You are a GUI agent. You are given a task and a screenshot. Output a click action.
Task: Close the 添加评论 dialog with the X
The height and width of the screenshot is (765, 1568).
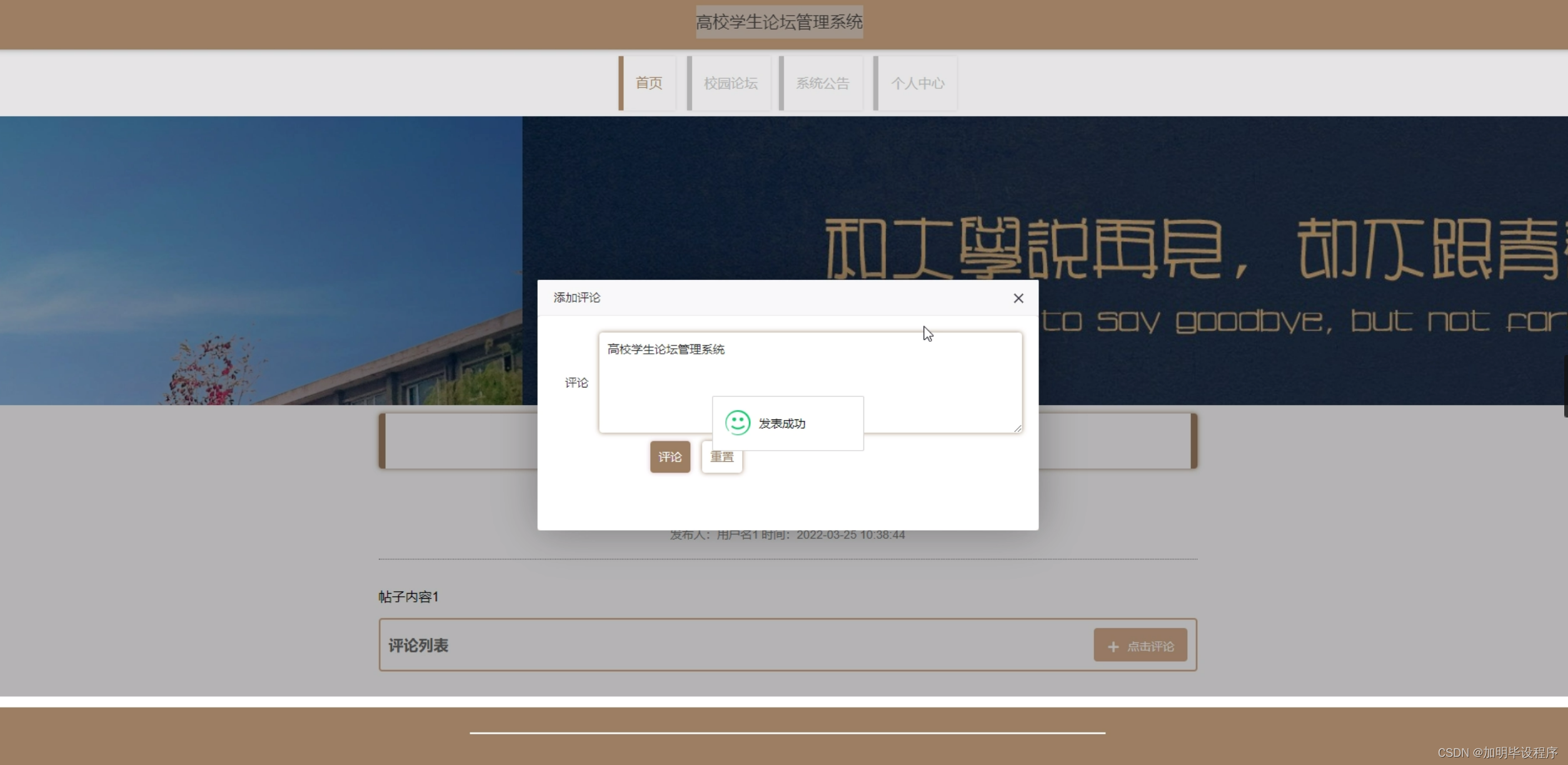click(x=1018, y=298)
